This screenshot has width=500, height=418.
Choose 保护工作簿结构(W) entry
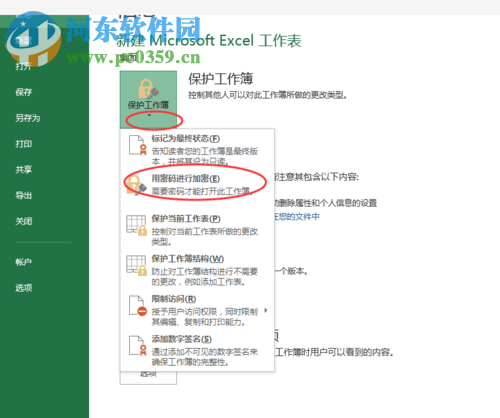(x=197, y=270)
